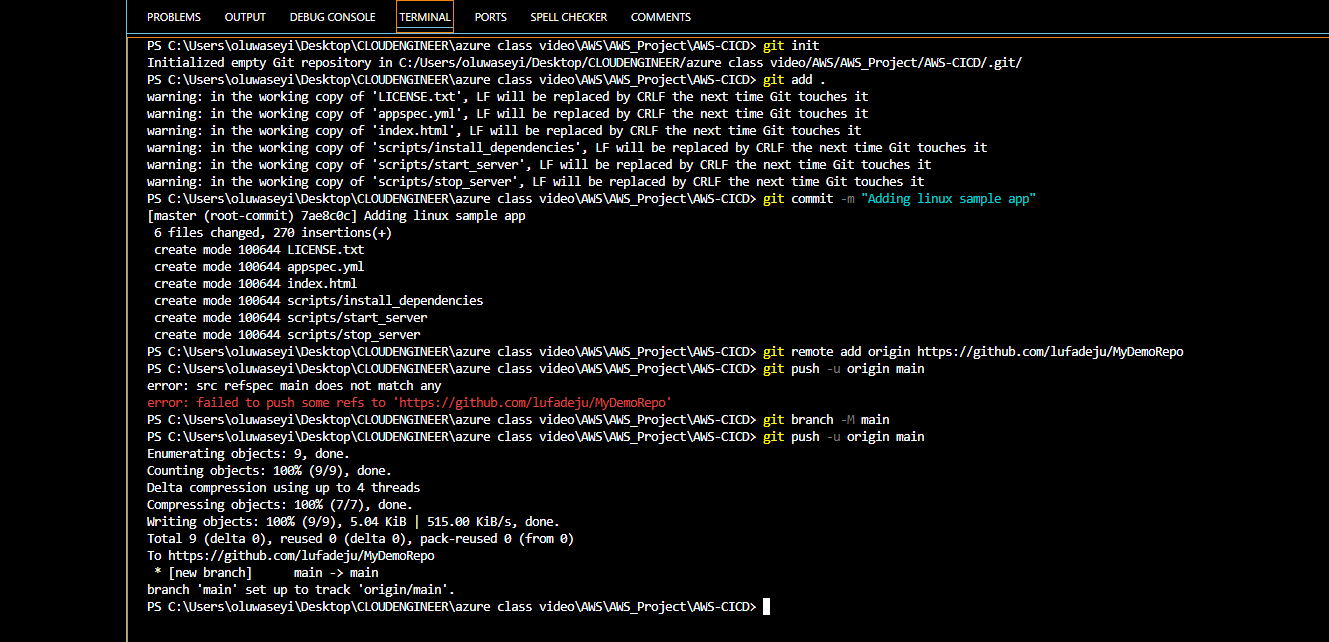
Task: Open the PORTS tab
Action: pos(490,17)
